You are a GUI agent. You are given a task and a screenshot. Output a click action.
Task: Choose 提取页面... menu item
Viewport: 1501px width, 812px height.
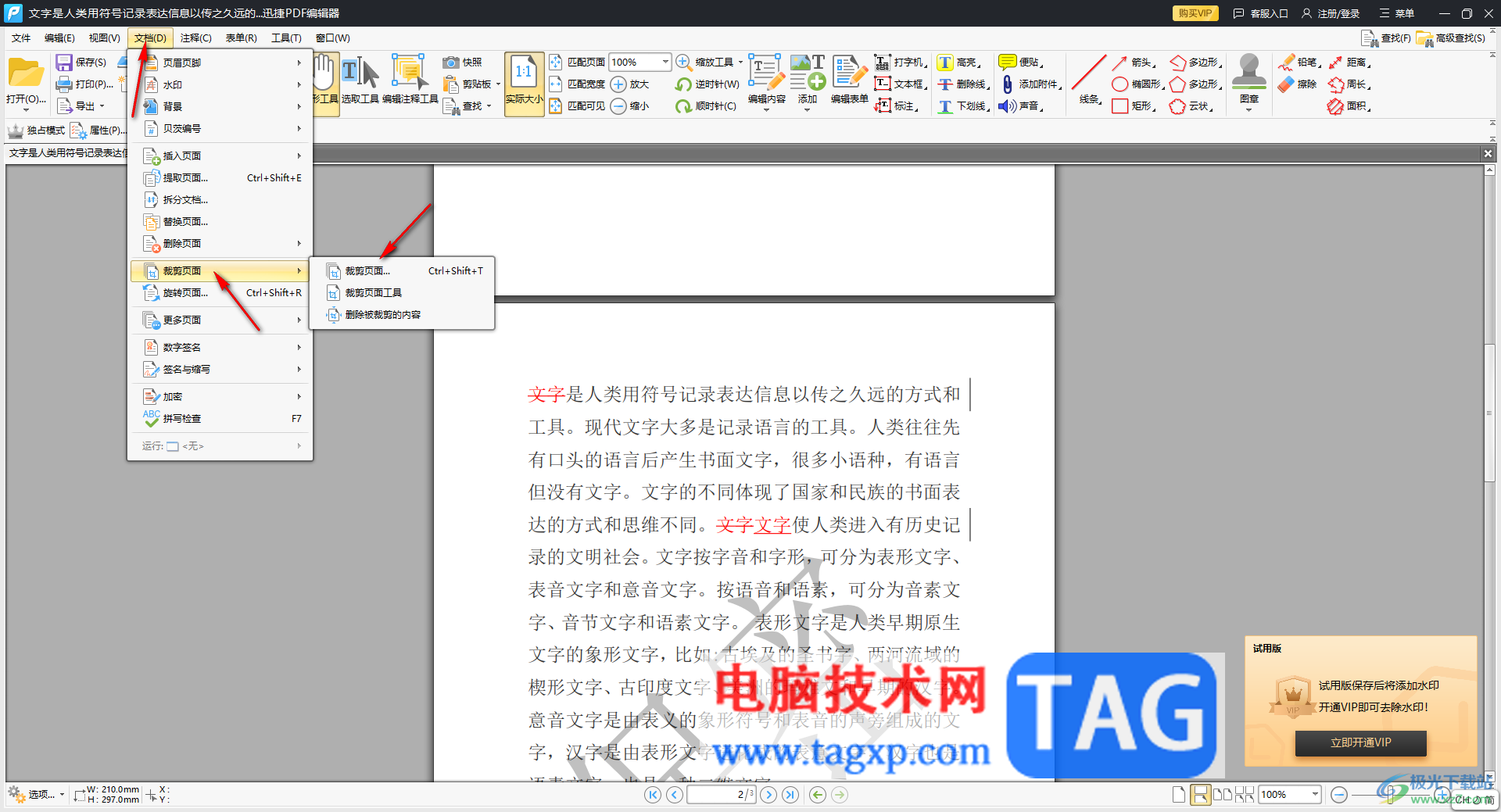220,178
